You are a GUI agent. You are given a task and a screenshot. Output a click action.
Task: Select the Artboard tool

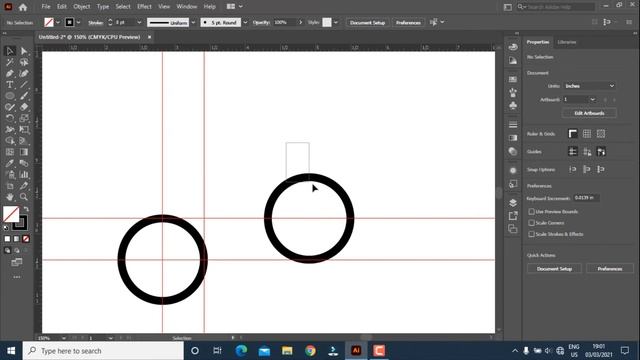click(x=10, y=186)
